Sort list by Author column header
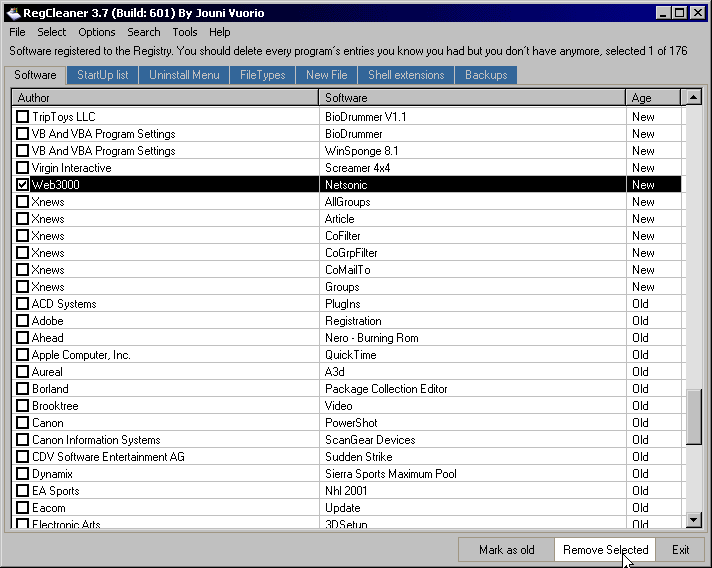 pos(165,98)
